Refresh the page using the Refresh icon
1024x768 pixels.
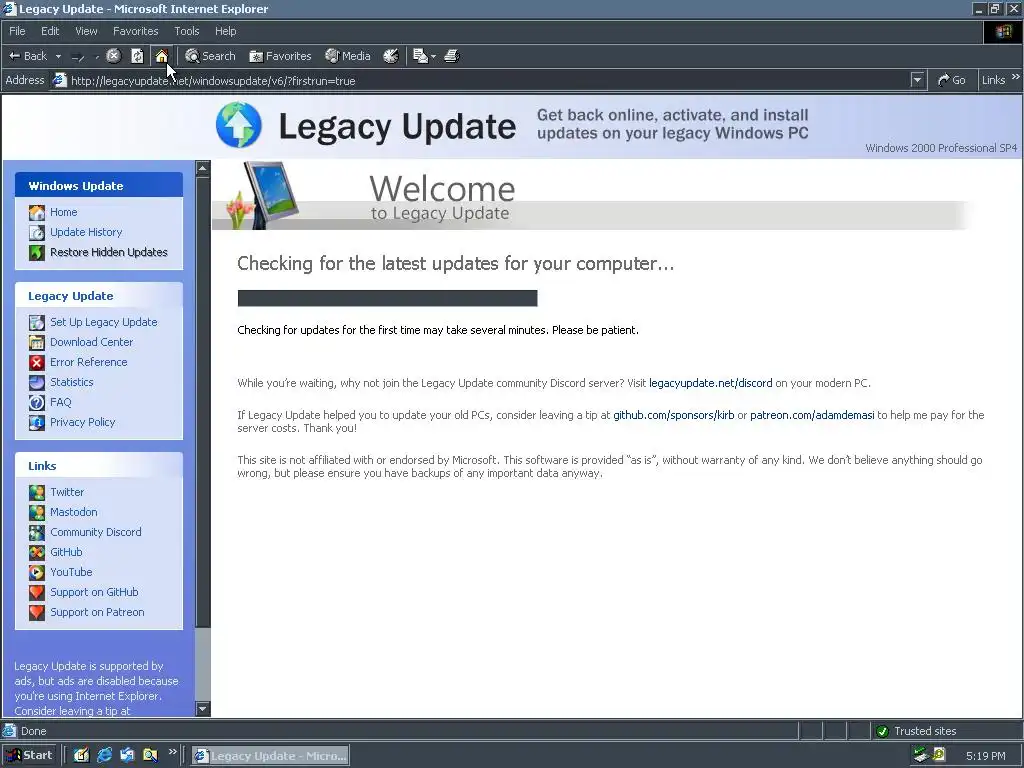[137, 56]
